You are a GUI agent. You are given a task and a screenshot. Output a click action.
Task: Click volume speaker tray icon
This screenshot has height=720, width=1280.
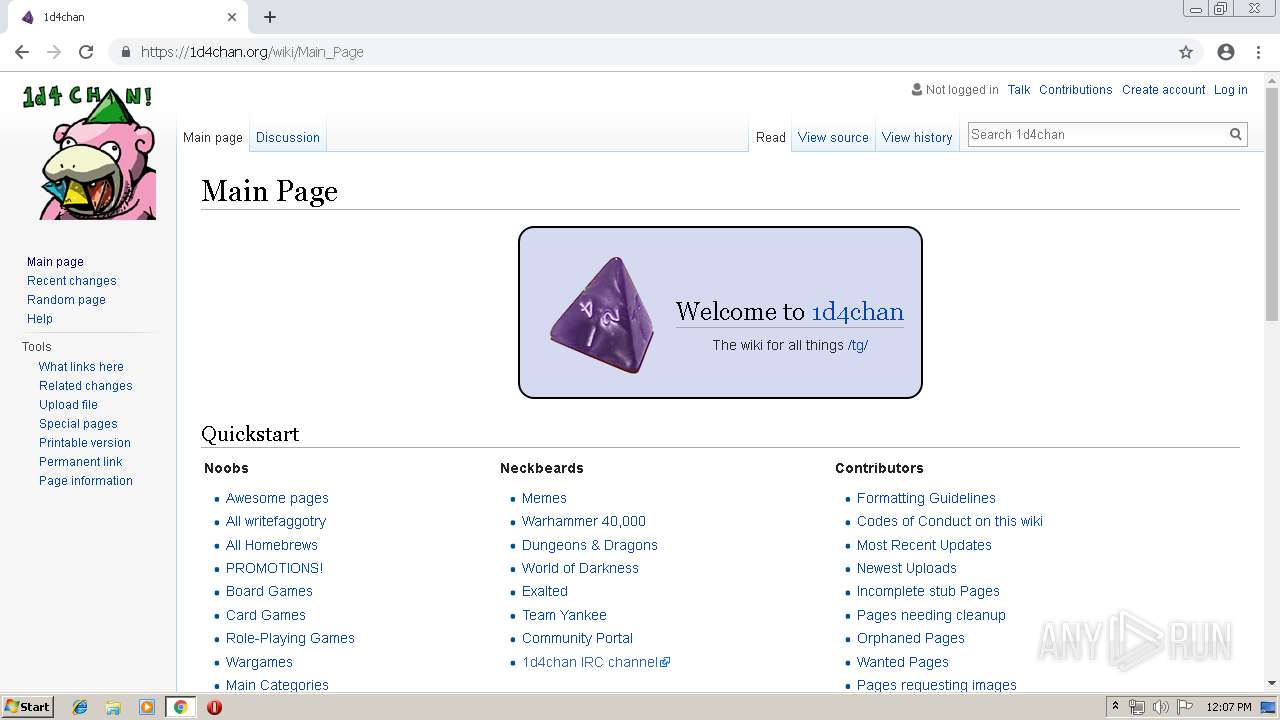click(1161, 707)
